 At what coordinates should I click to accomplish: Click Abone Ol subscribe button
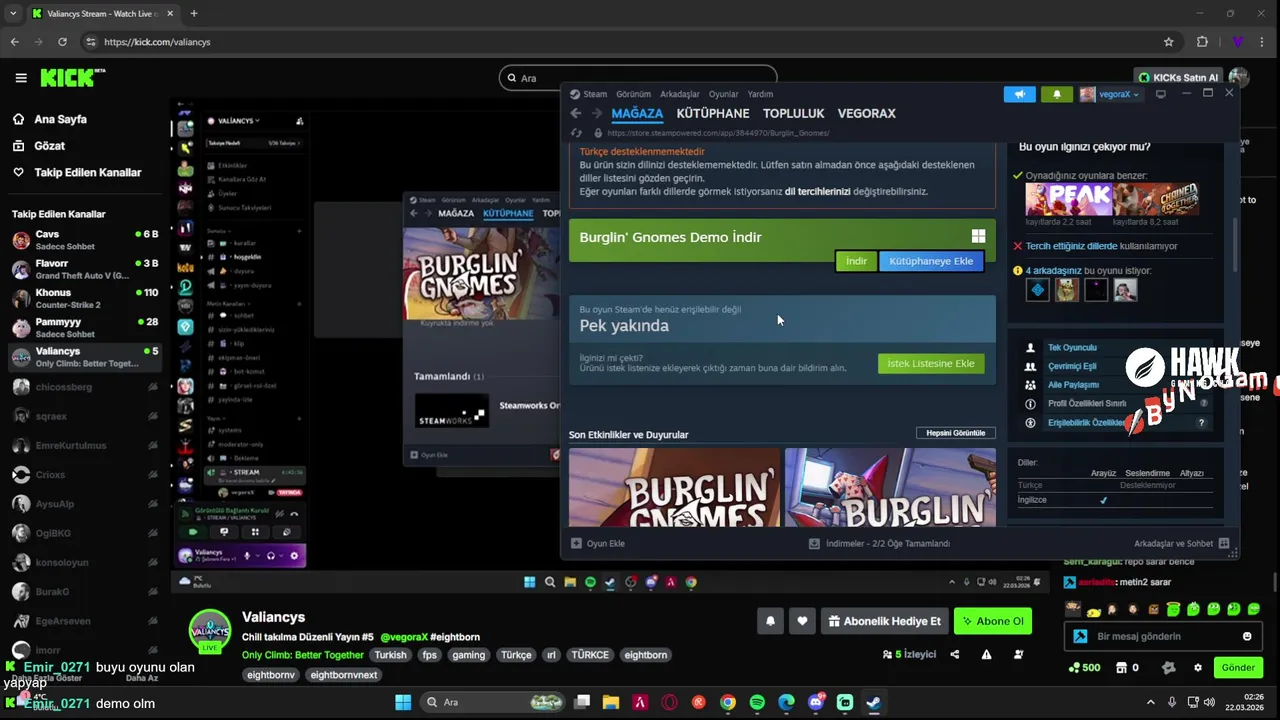tap(993, 621)
